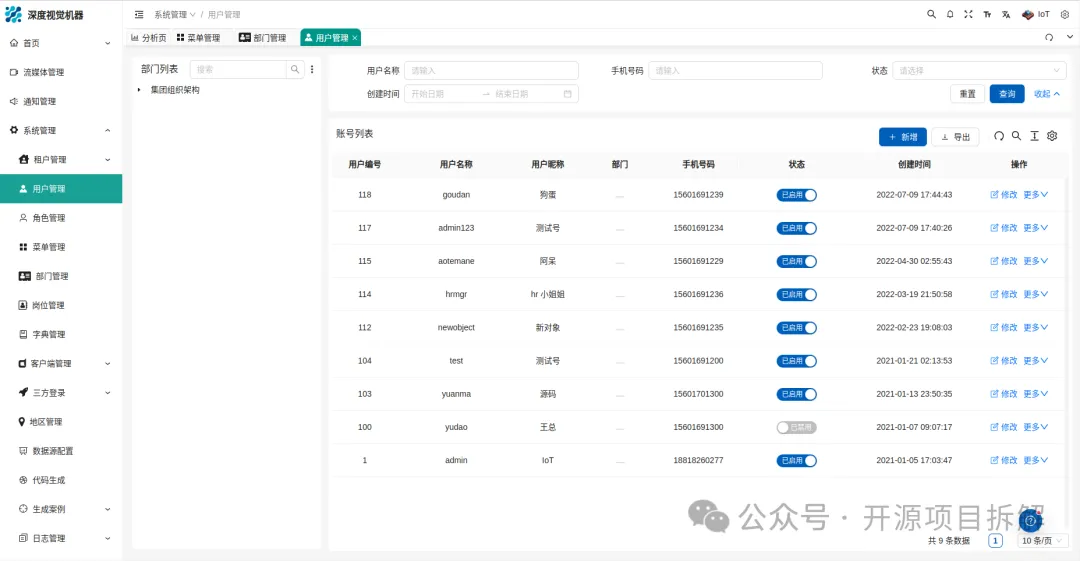Refresh the account list table

(x=999, y=136)
